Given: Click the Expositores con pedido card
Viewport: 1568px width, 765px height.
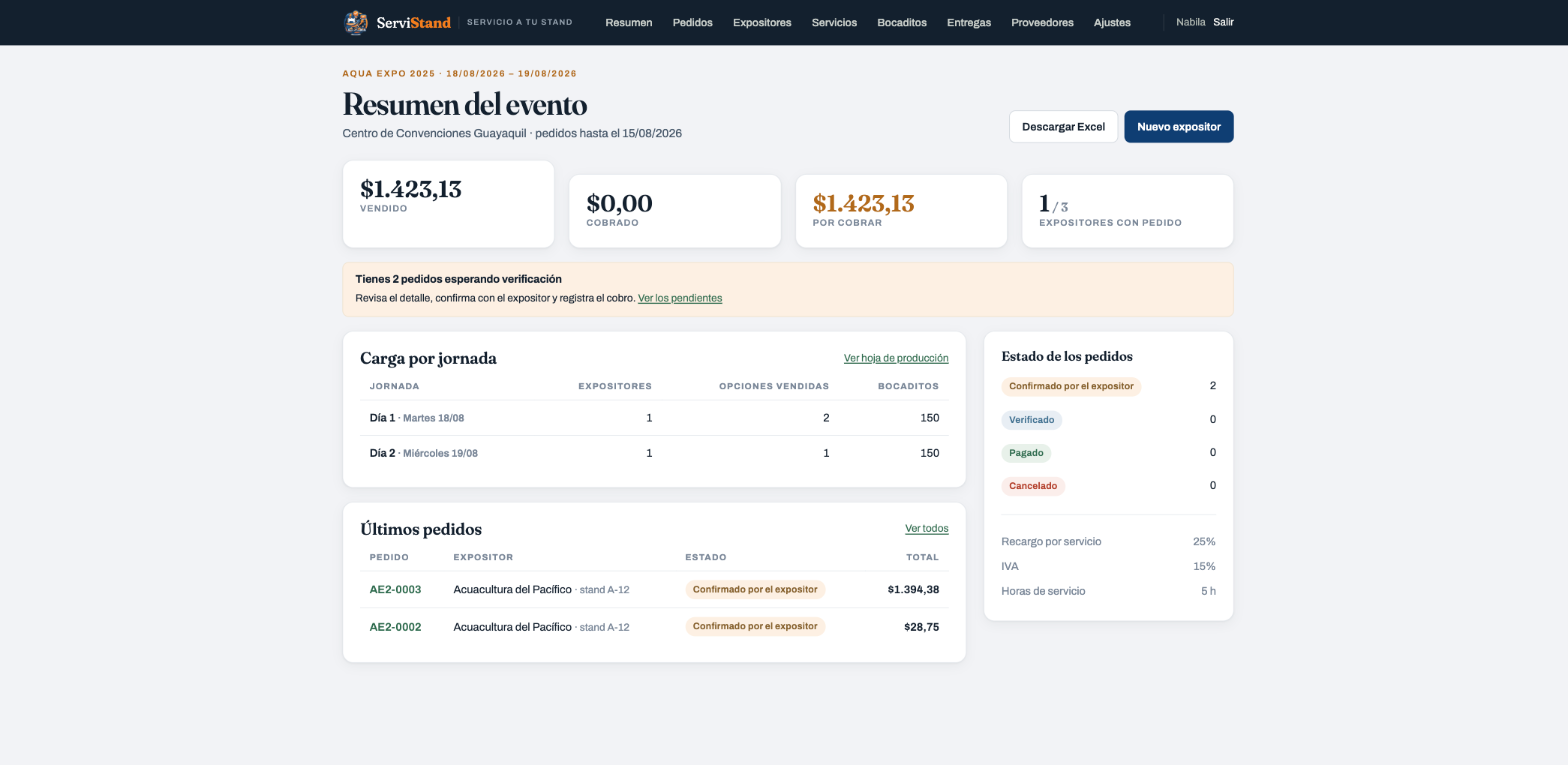Looking at the screenshot, I should tap(1128, 211).
